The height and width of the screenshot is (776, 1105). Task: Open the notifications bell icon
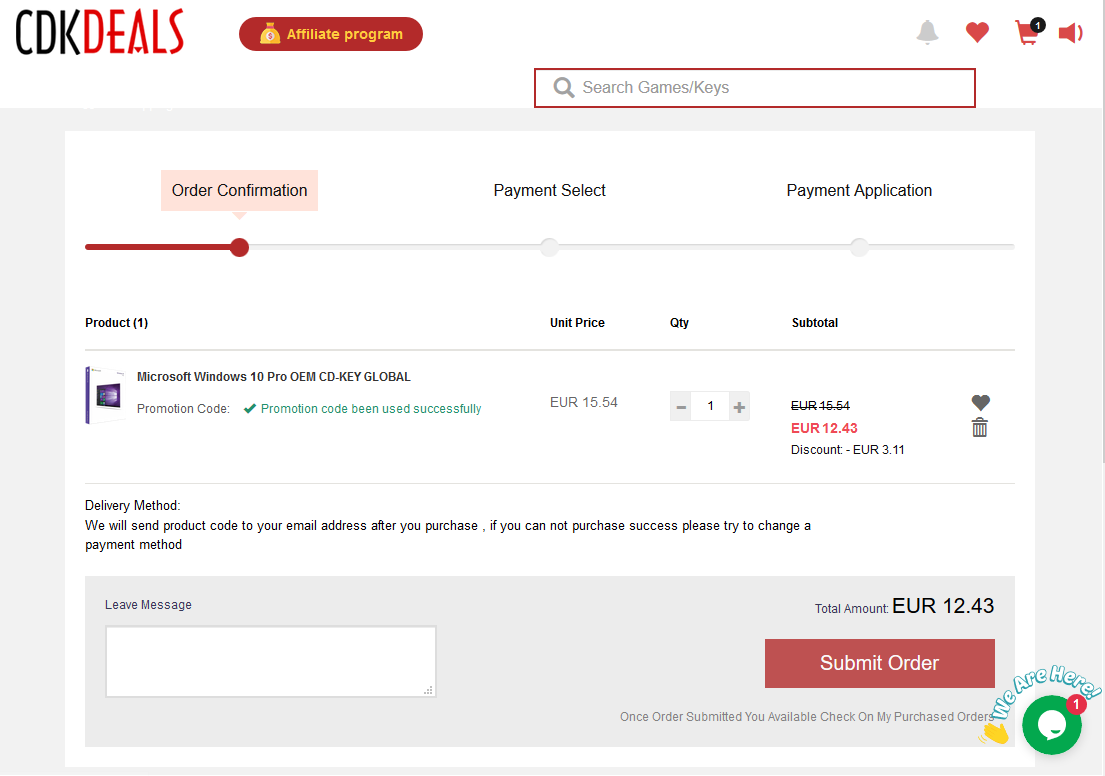tap(927, 32)
